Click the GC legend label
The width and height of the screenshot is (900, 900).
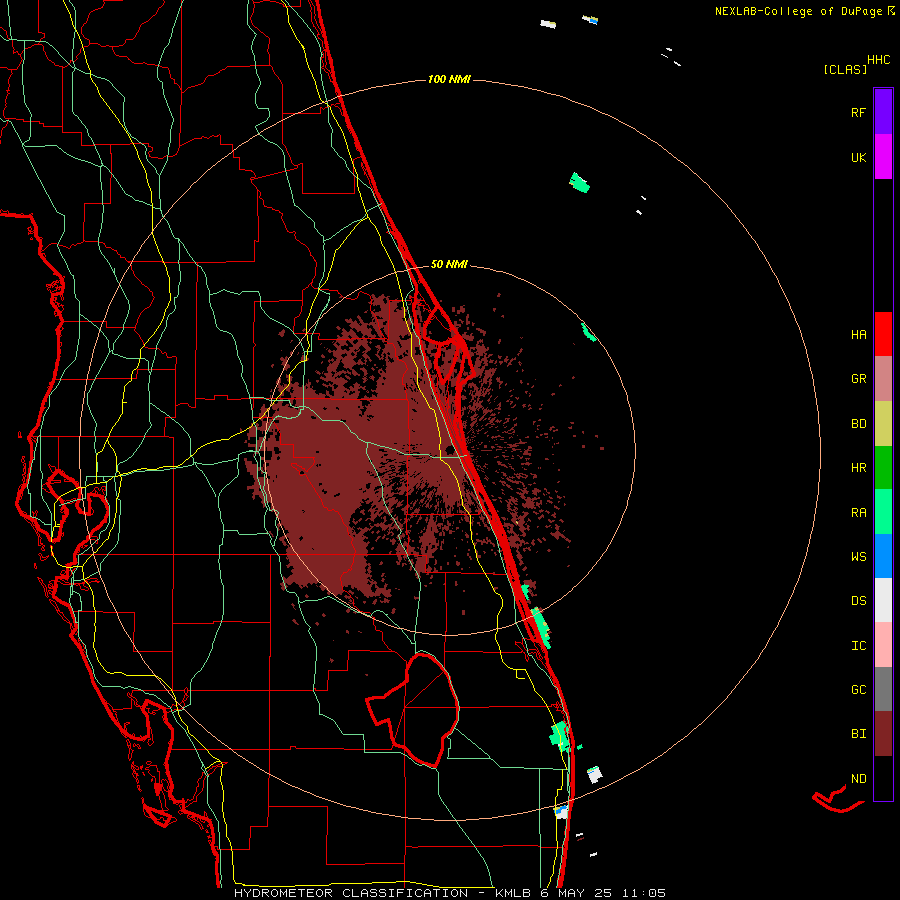pyautogui.click(x=858, y=690)
